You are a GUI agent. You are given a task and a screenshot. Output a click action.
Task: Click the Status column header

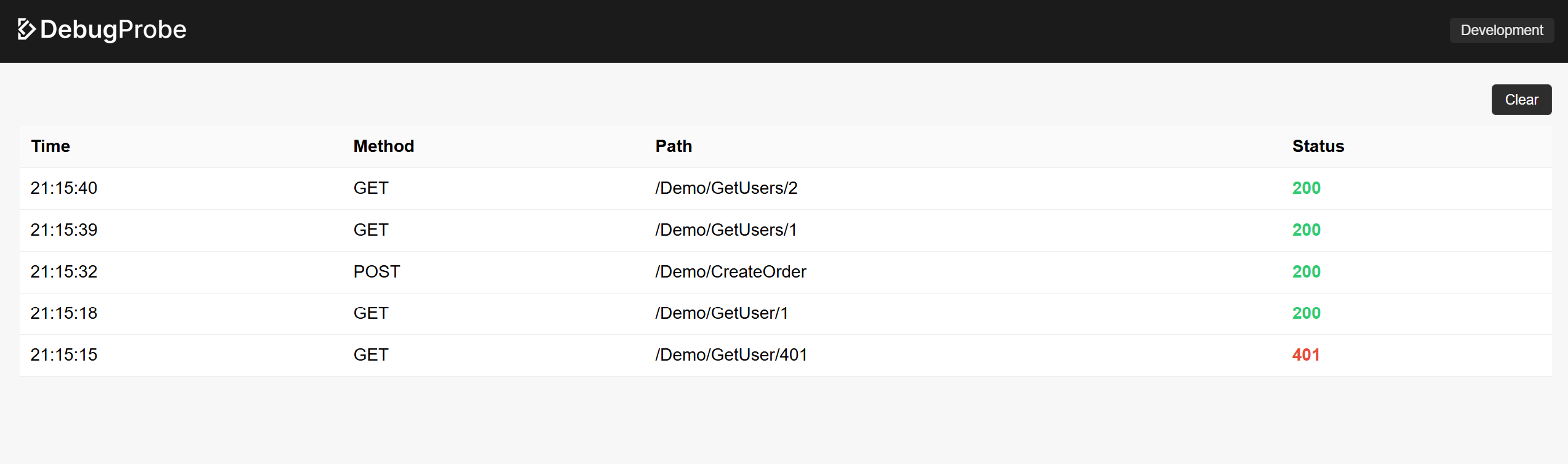tap(1318, 146)
